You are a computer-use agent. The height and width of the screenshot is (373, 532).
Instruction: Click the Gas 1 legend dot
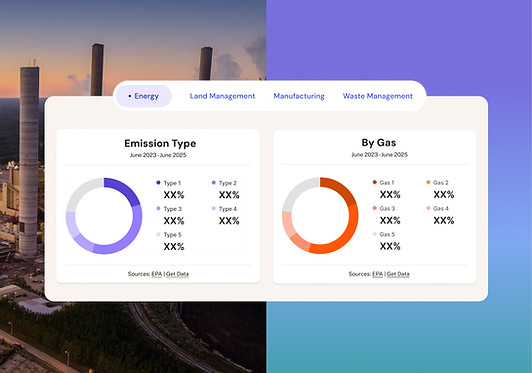click(x=375, y=182)
